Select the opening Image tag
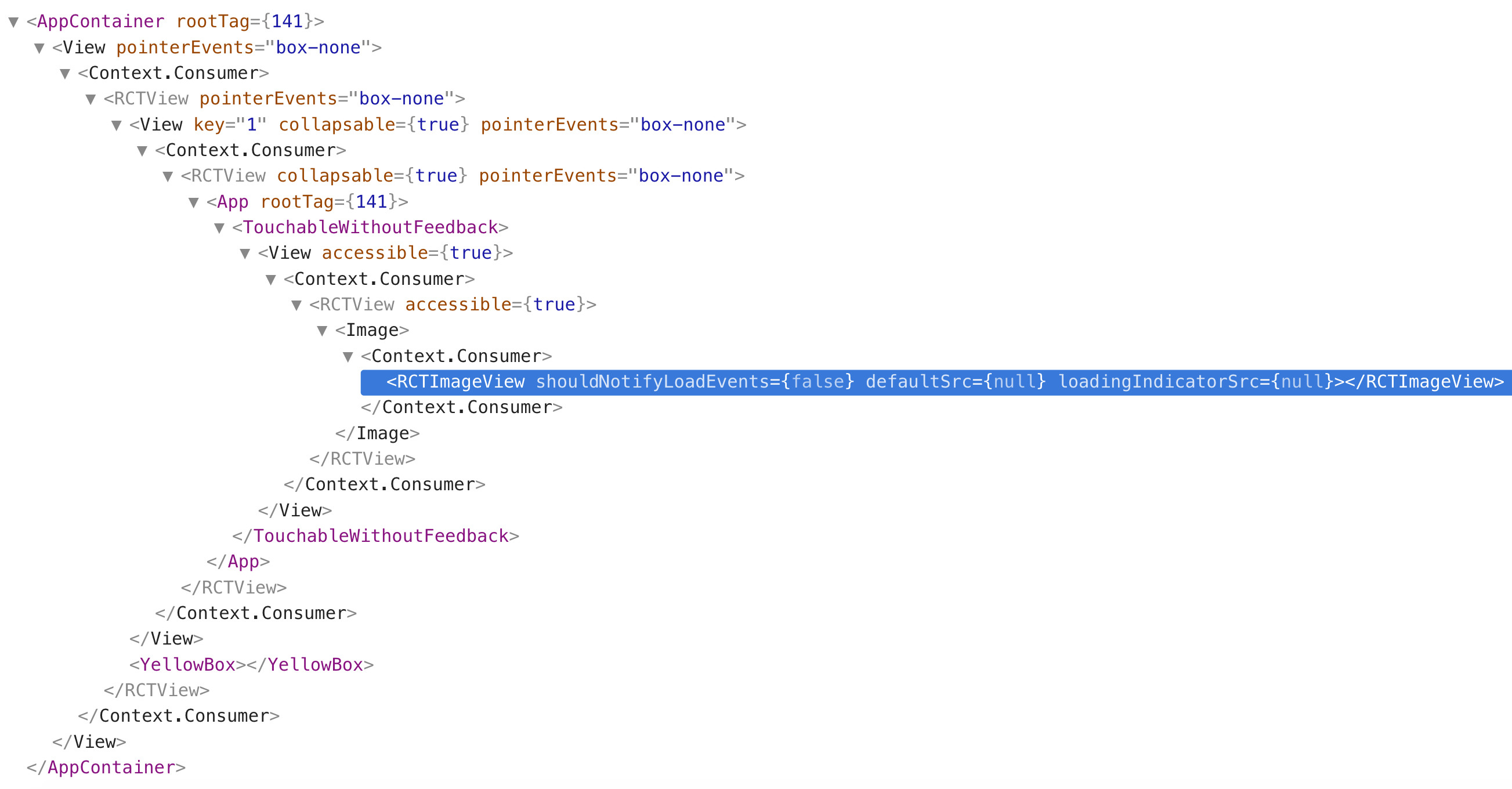Image resolution: width=1512 pixels, height=789 pixels. [372, 331]
